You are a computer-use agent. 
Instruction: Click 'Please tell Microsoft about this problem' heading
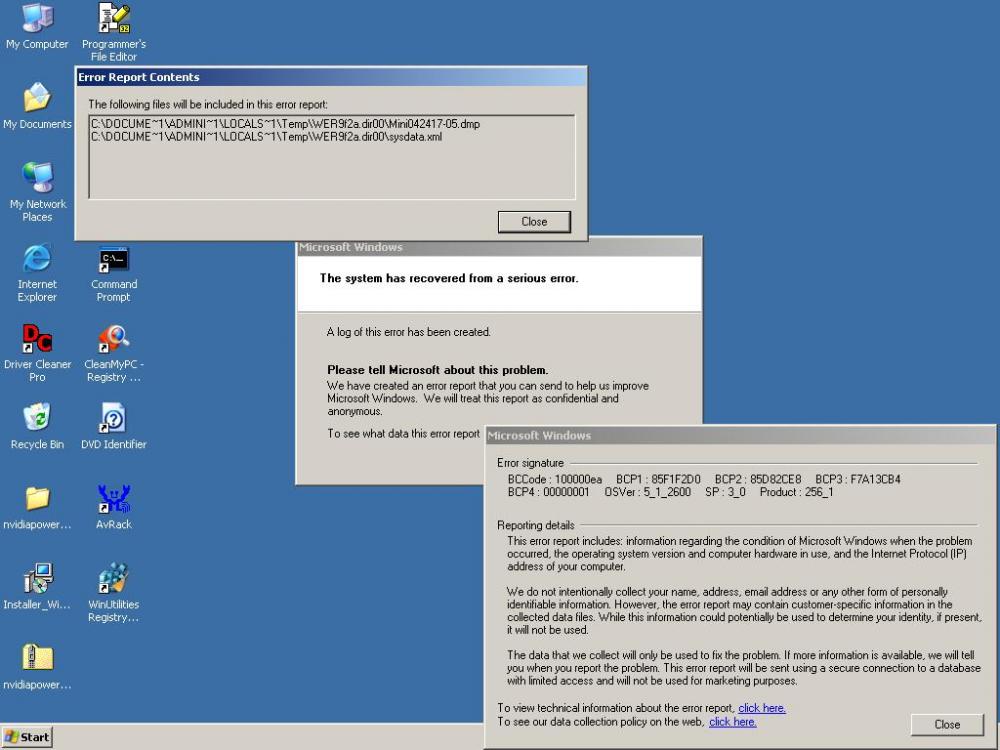[x=438, y=370]
